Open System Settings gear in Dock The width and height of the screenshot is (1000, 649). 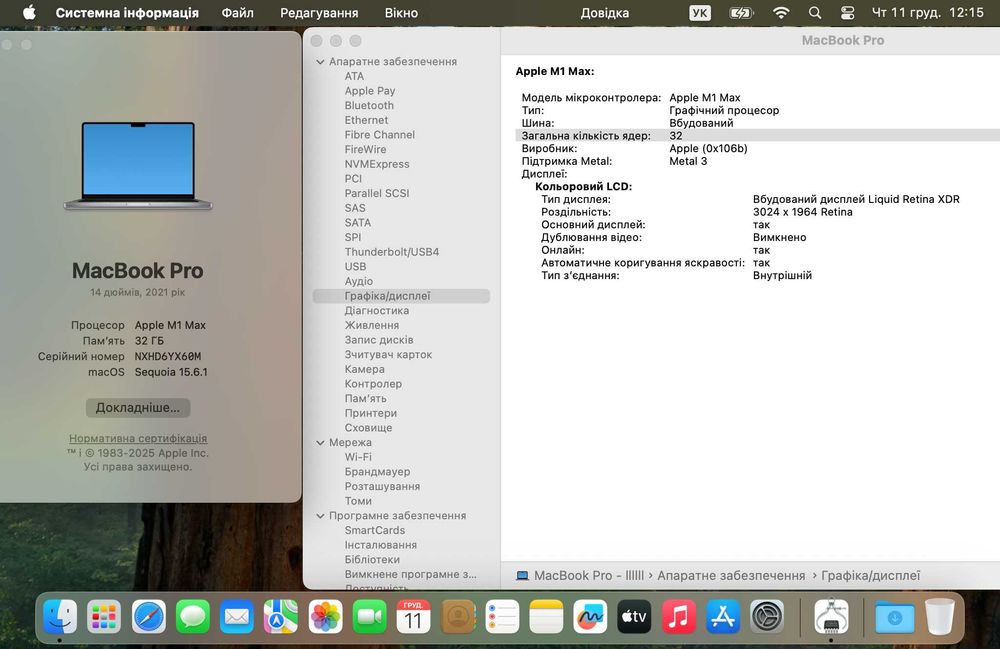pyautogui.click(x=767, y=616)
